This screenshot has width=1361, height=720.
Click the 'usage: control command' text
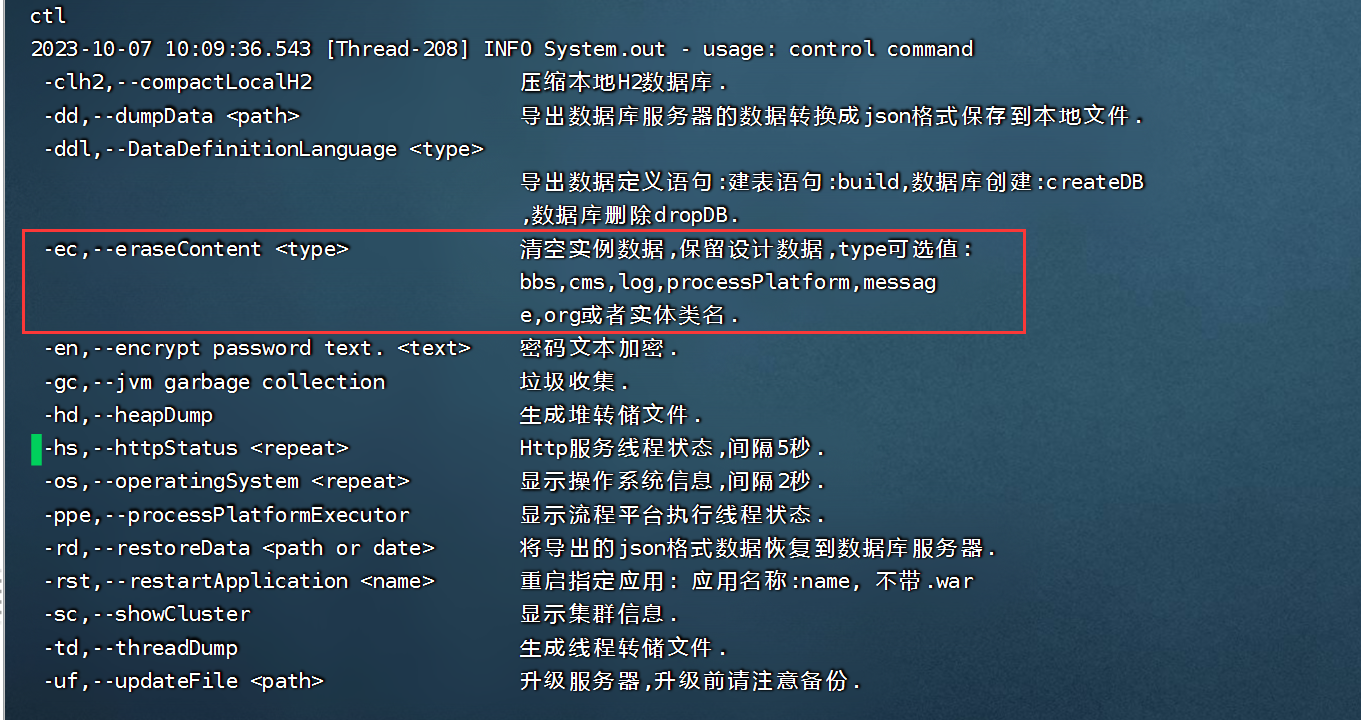837,49
